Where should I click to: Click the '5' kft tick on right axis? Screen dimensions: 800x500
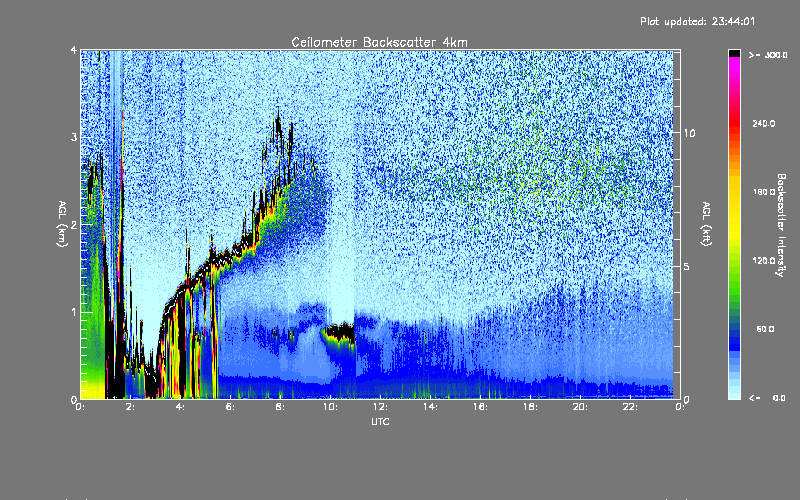[687, 266]
